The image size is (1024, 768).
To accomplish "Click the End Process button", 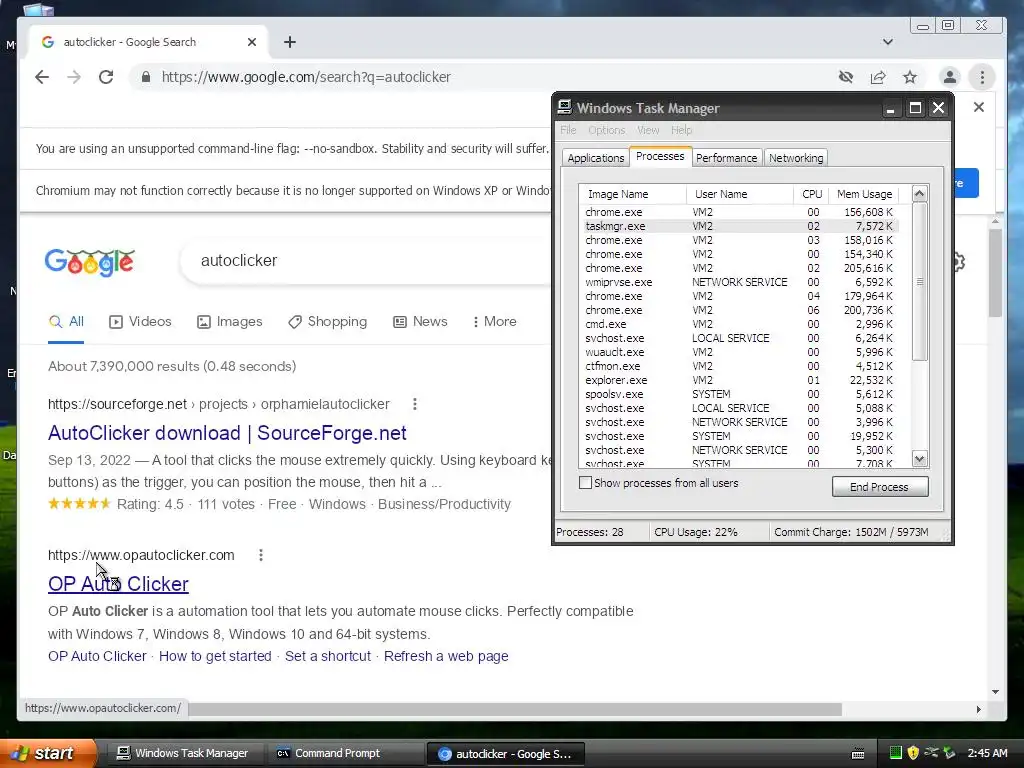I will (x=880, y=487).
